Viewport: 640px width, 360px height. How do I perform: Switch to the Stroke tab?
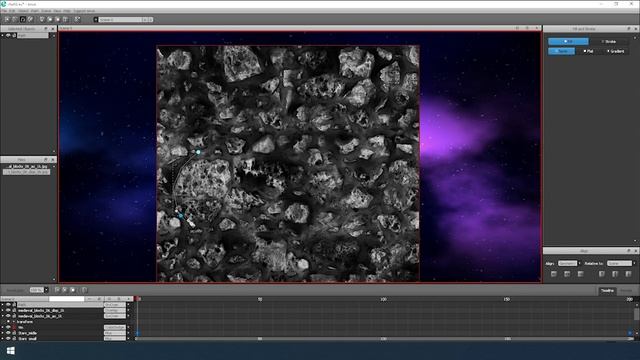pos(609,41)
